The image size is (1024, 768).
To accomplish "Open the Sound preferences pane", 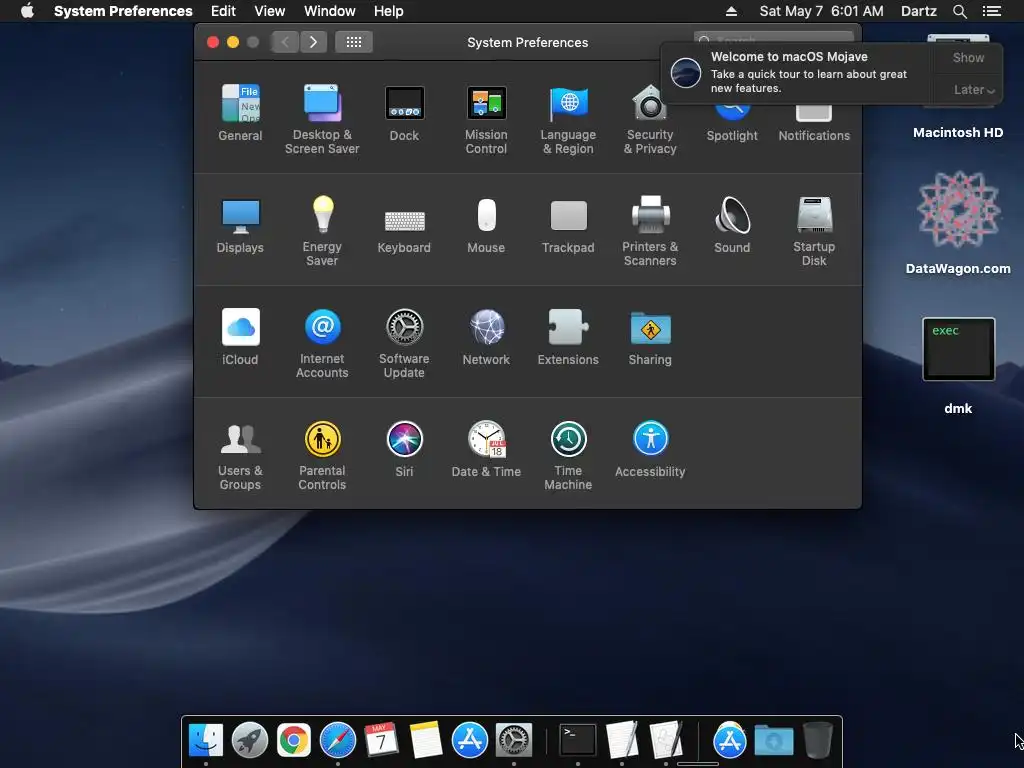I will click(732, 225).
